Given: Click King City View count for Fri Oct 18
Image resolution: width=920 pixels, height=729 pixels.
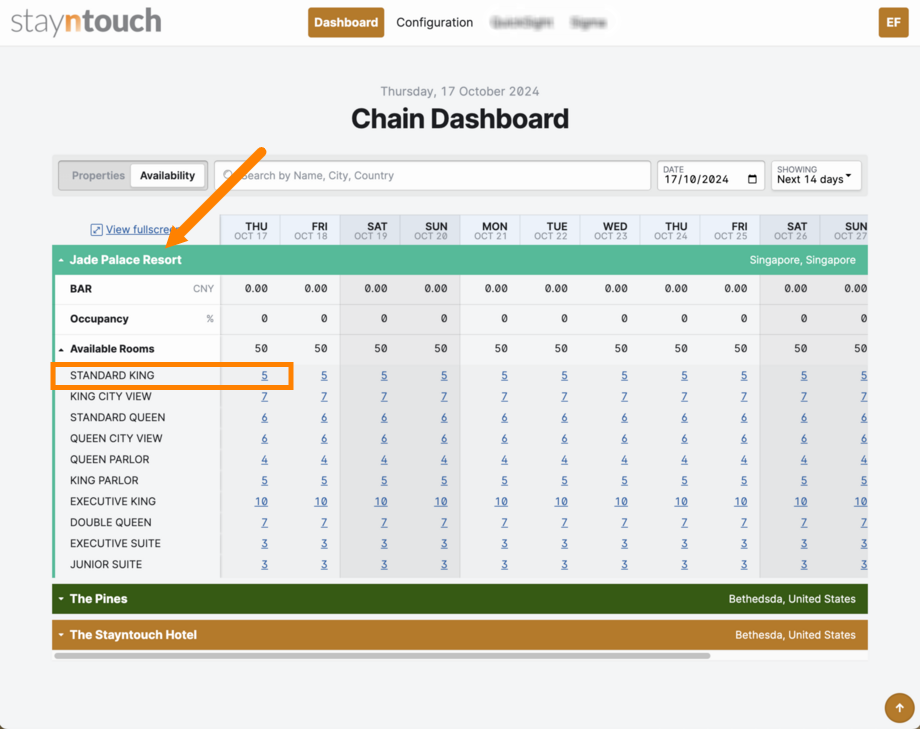Looking at the screenshot, I should click(x=324, y=397).
